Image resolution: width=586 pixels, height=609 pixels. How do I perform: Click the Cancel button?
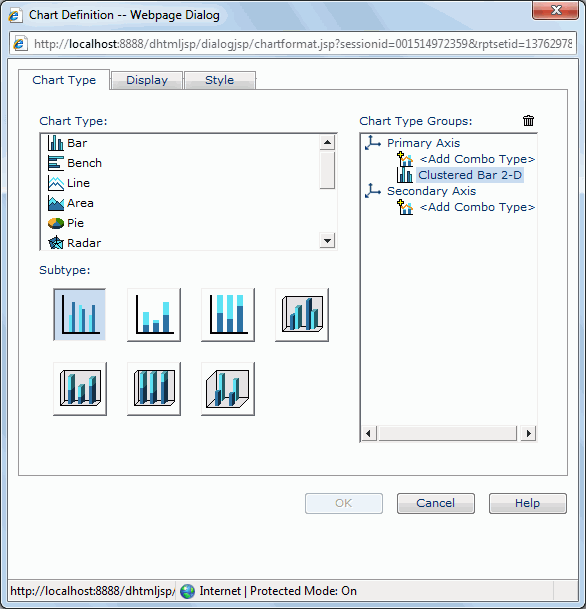coord(436,503)
